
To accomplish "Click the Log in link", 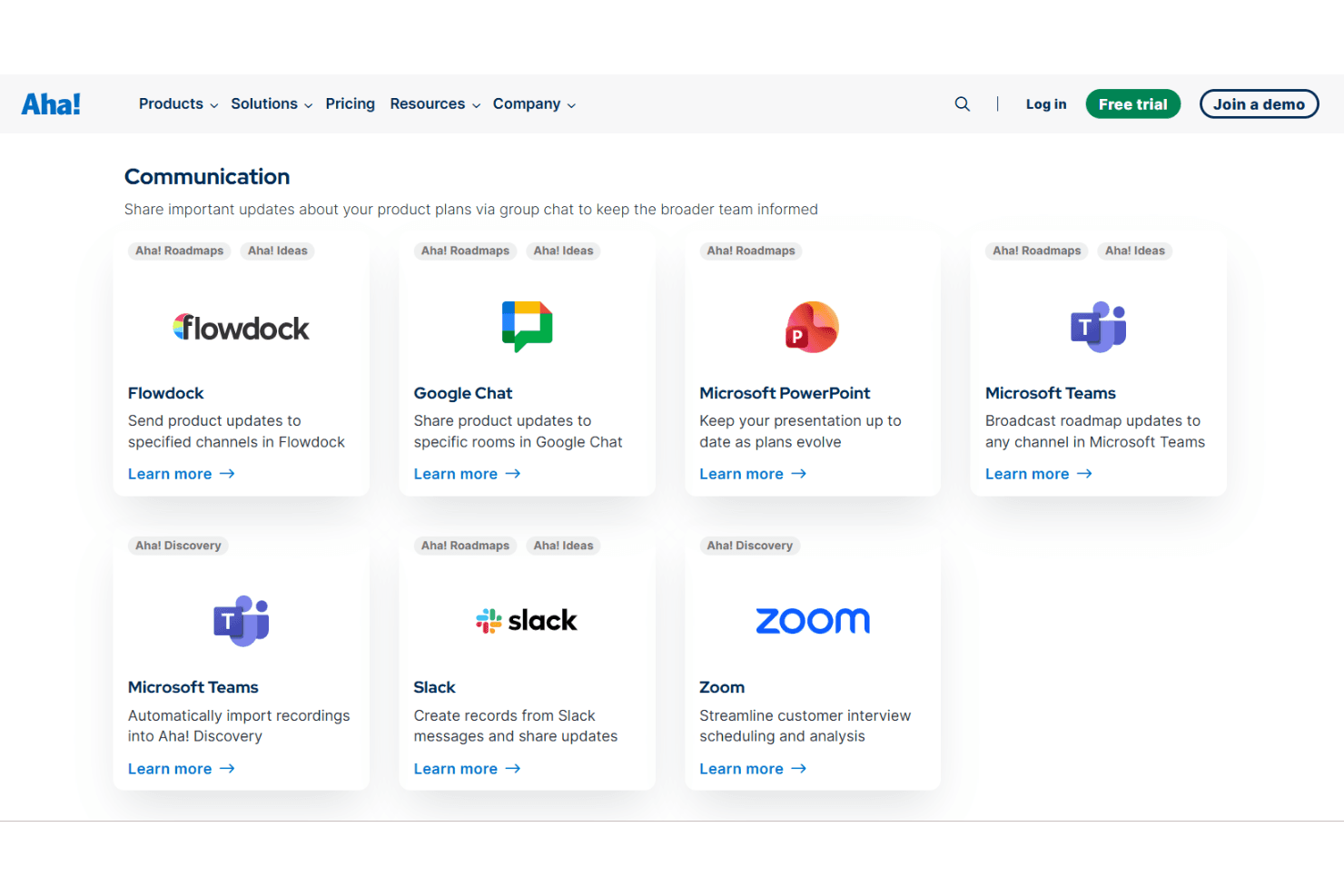I will coord(1046,104).
